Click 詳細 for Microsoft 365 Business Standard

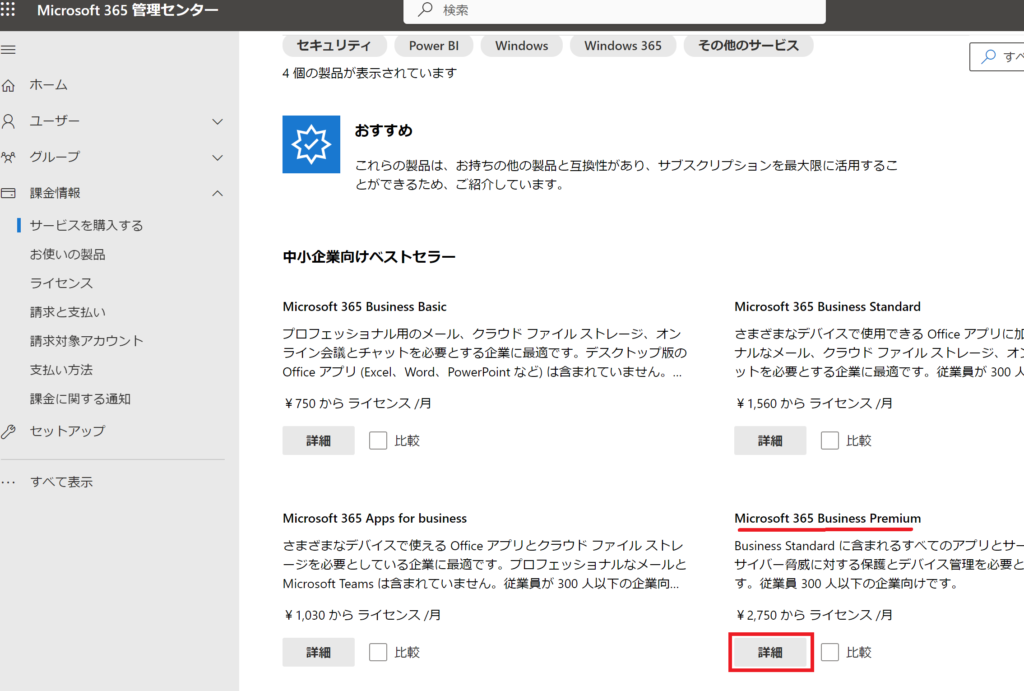tap(770, 440)
